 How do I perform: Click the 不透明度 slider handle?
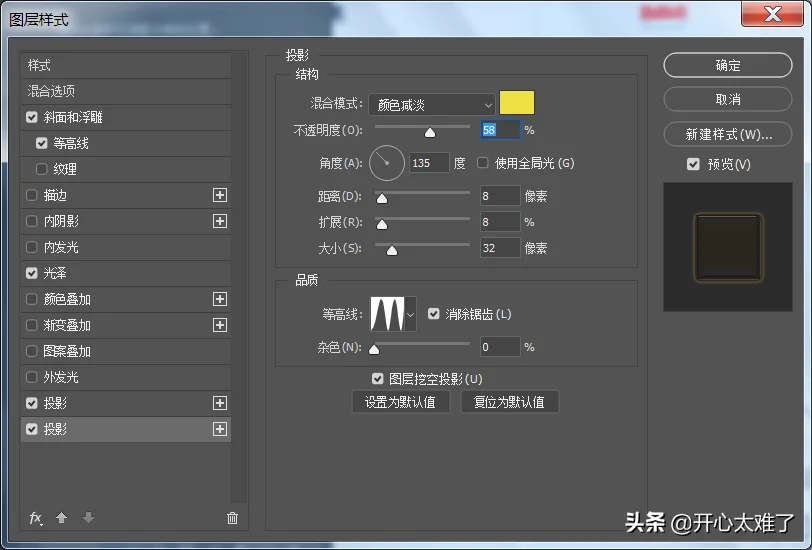tap(430, 133)
